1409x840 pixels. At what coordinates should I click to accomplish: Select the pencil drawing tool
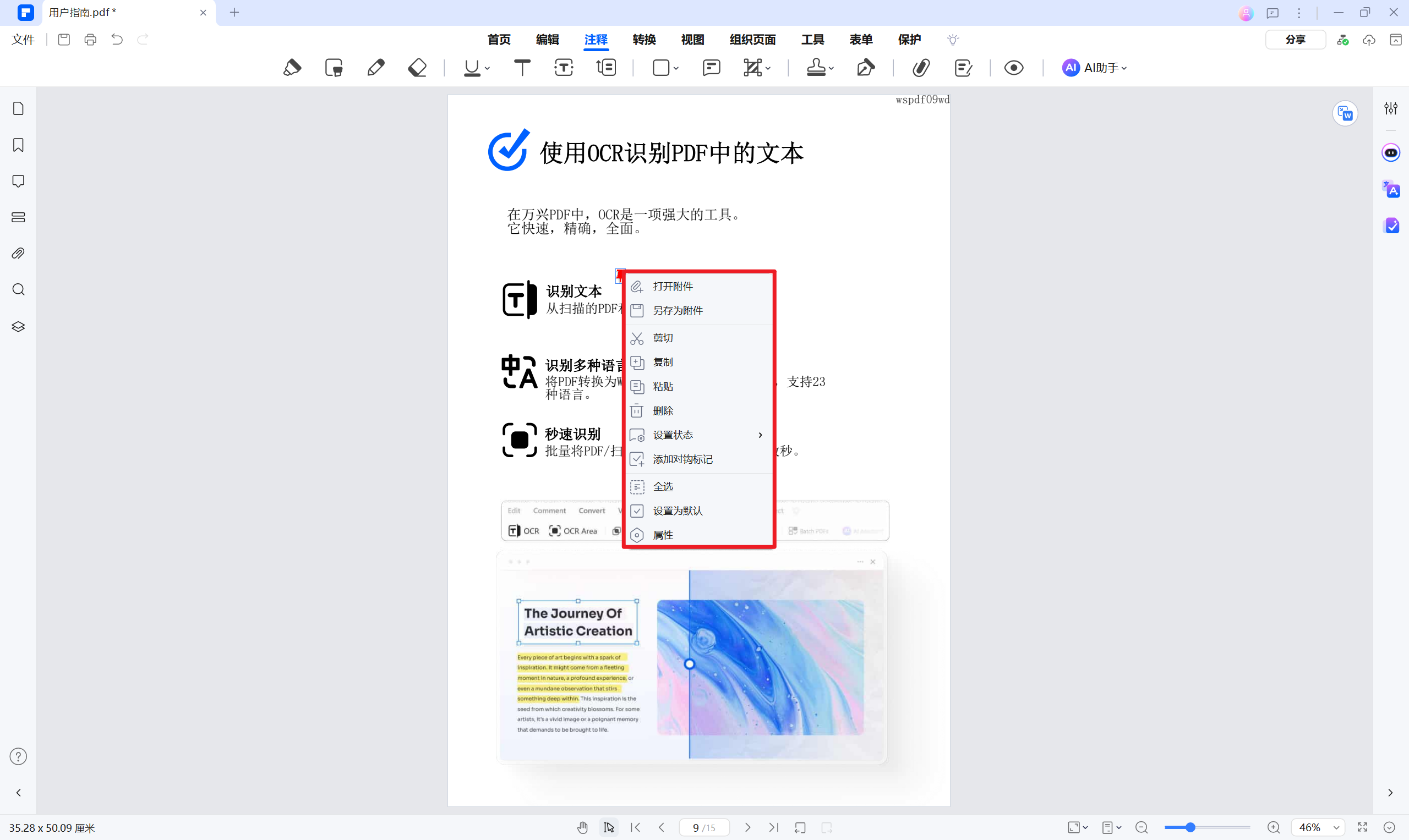pos(375,67)
